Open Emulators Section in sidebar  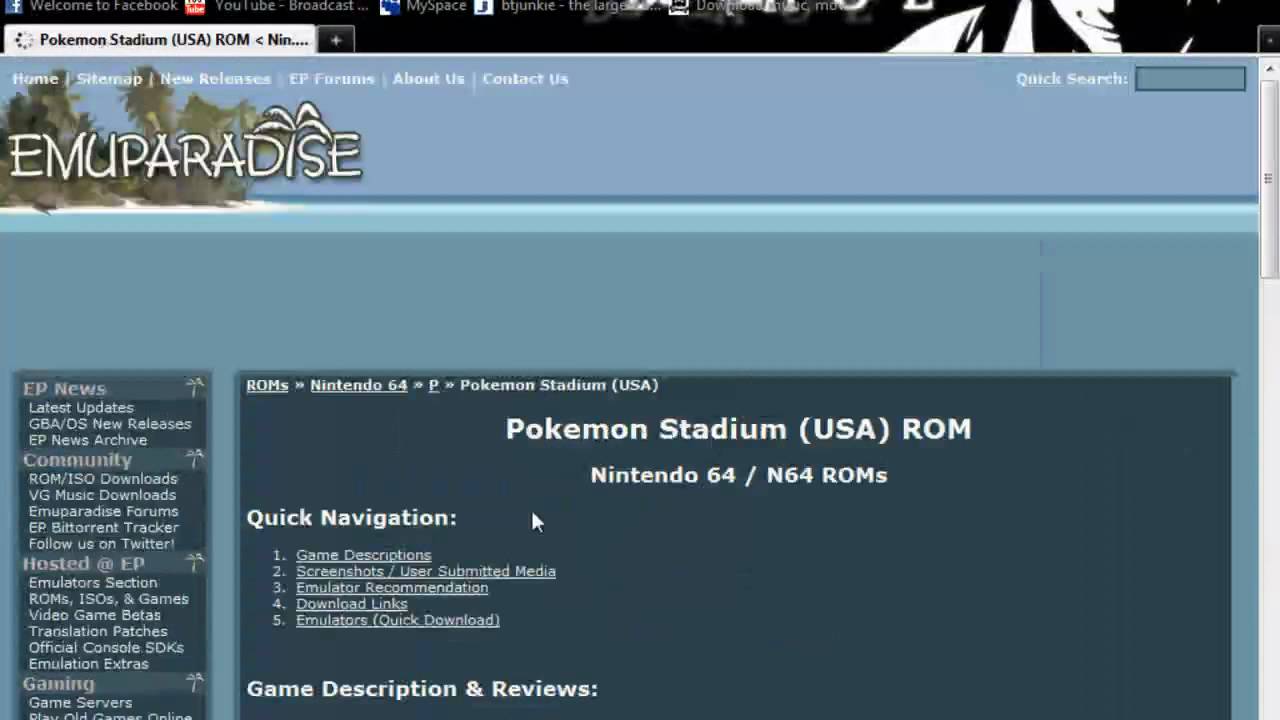(x=93, y=583)
